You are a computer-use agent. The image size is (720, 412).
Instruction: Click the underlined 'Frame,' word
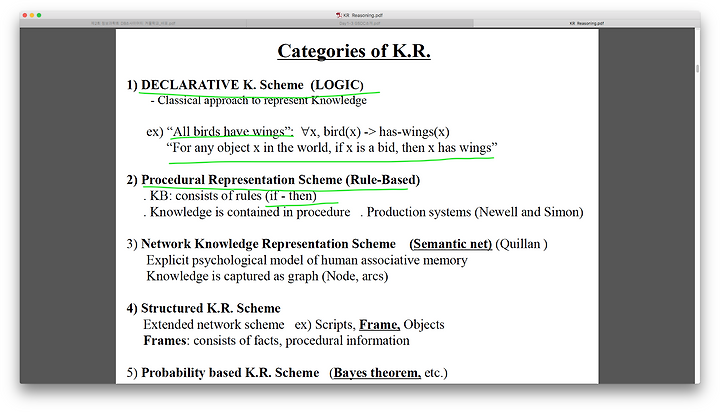pyautogui.click(x=379, y=325)
